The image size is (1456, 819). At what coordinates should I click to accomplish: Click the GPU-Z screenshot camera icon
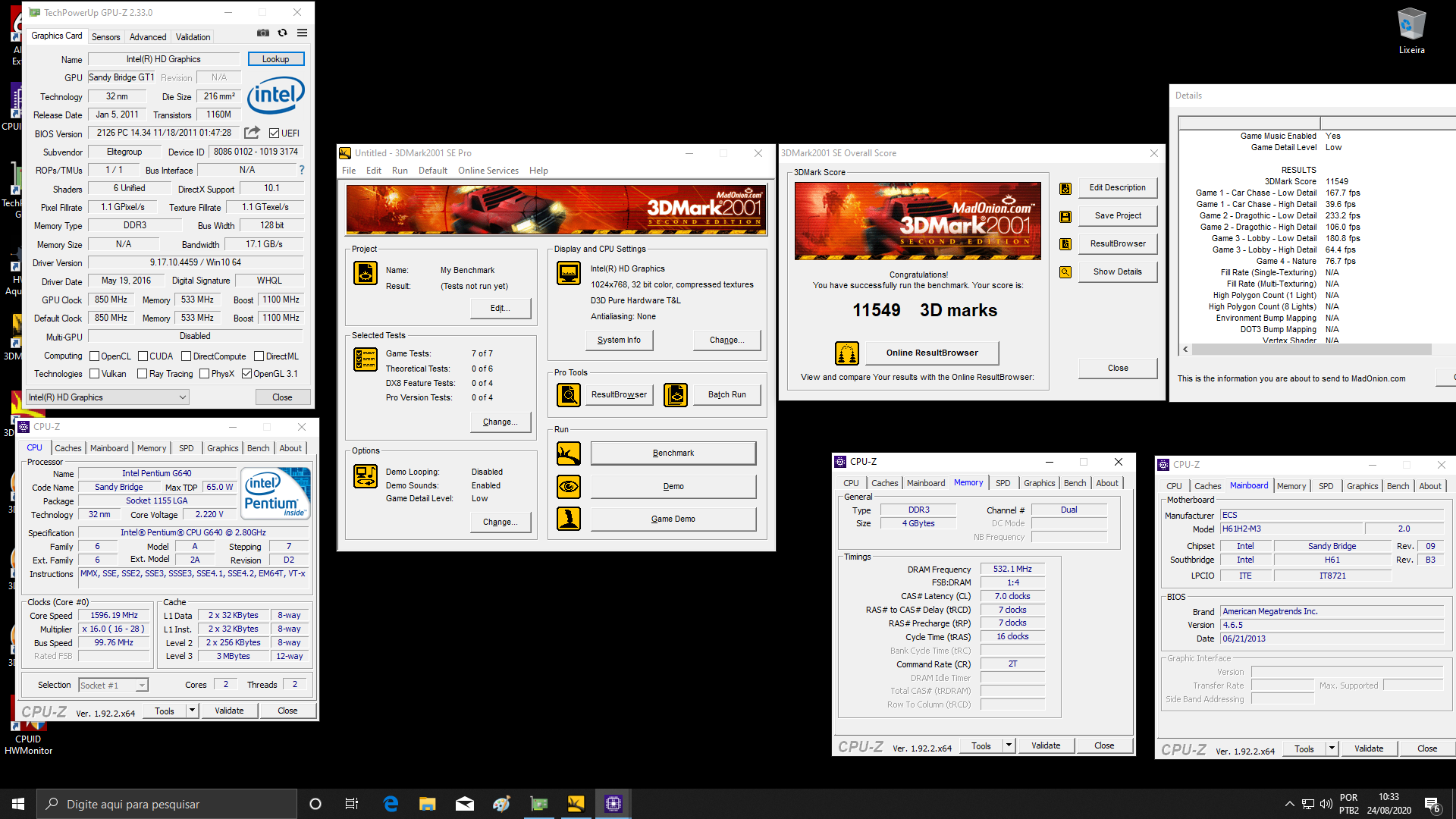(263, 33)
